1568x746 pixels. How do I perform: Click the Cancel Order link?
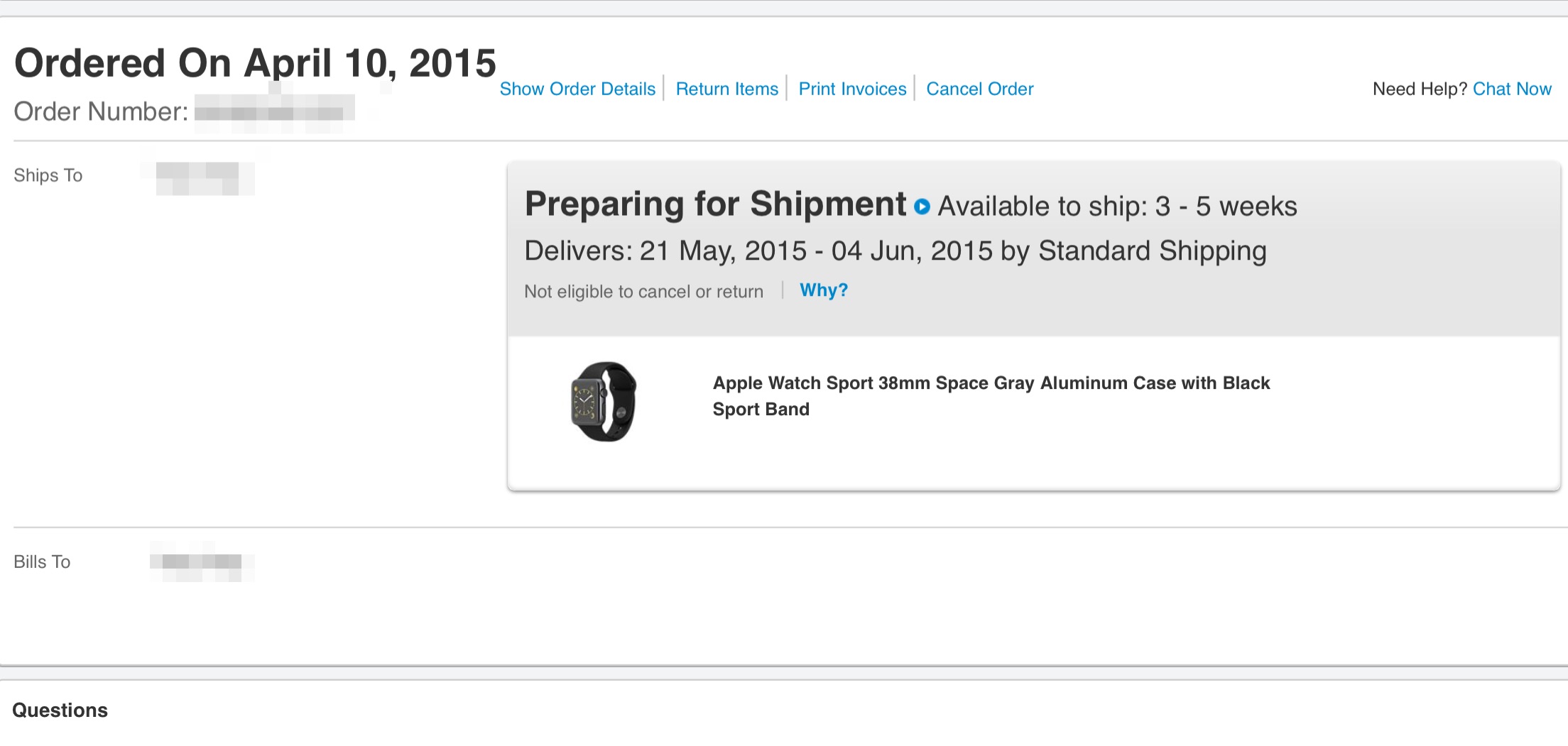point(979,89)
